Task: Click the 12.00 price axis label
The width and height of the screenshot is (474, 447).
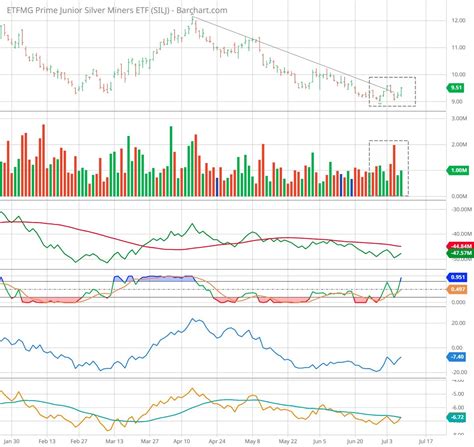Action: click(x=458, y=20)
